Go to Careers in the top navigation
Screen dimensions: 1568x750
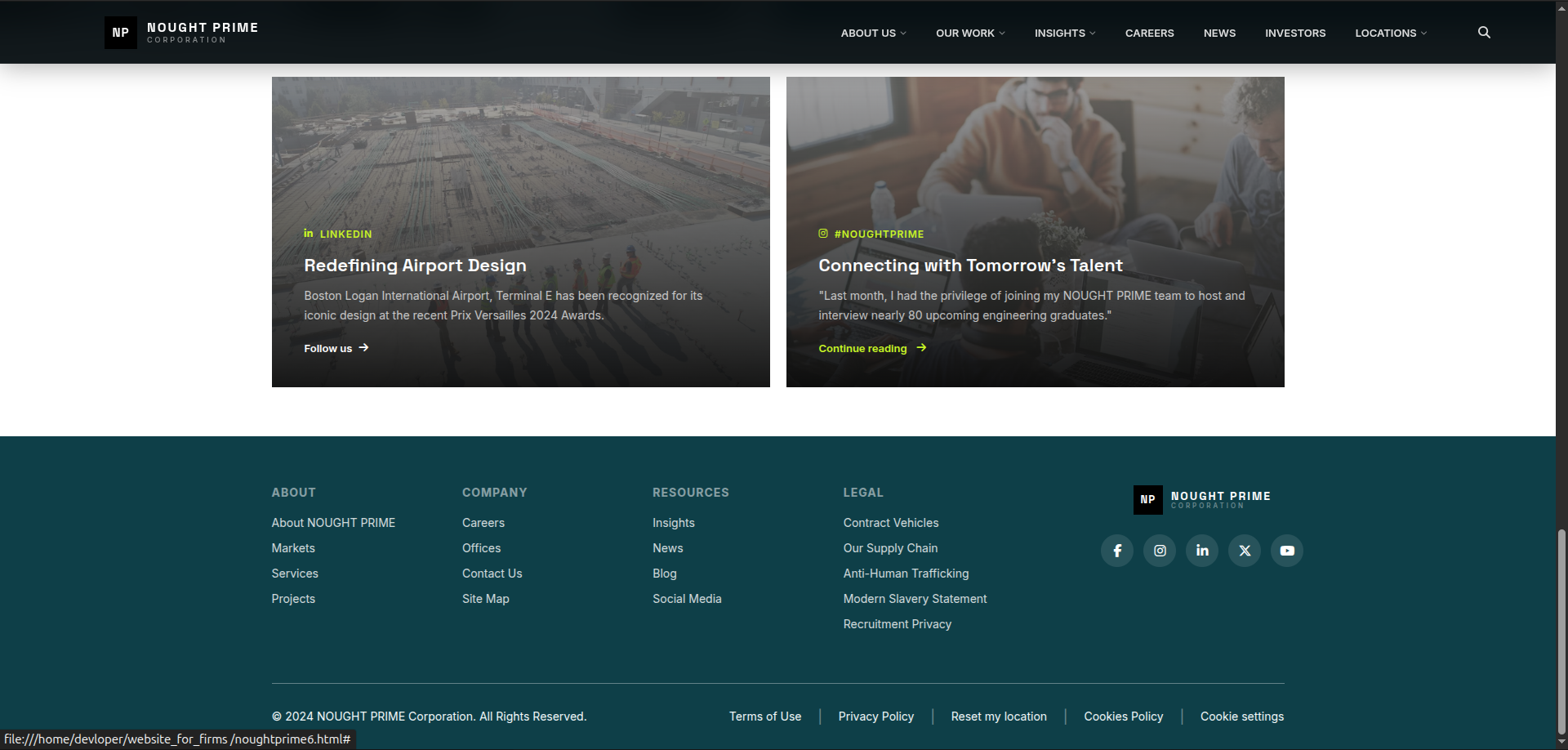[x=1149, y=33]
